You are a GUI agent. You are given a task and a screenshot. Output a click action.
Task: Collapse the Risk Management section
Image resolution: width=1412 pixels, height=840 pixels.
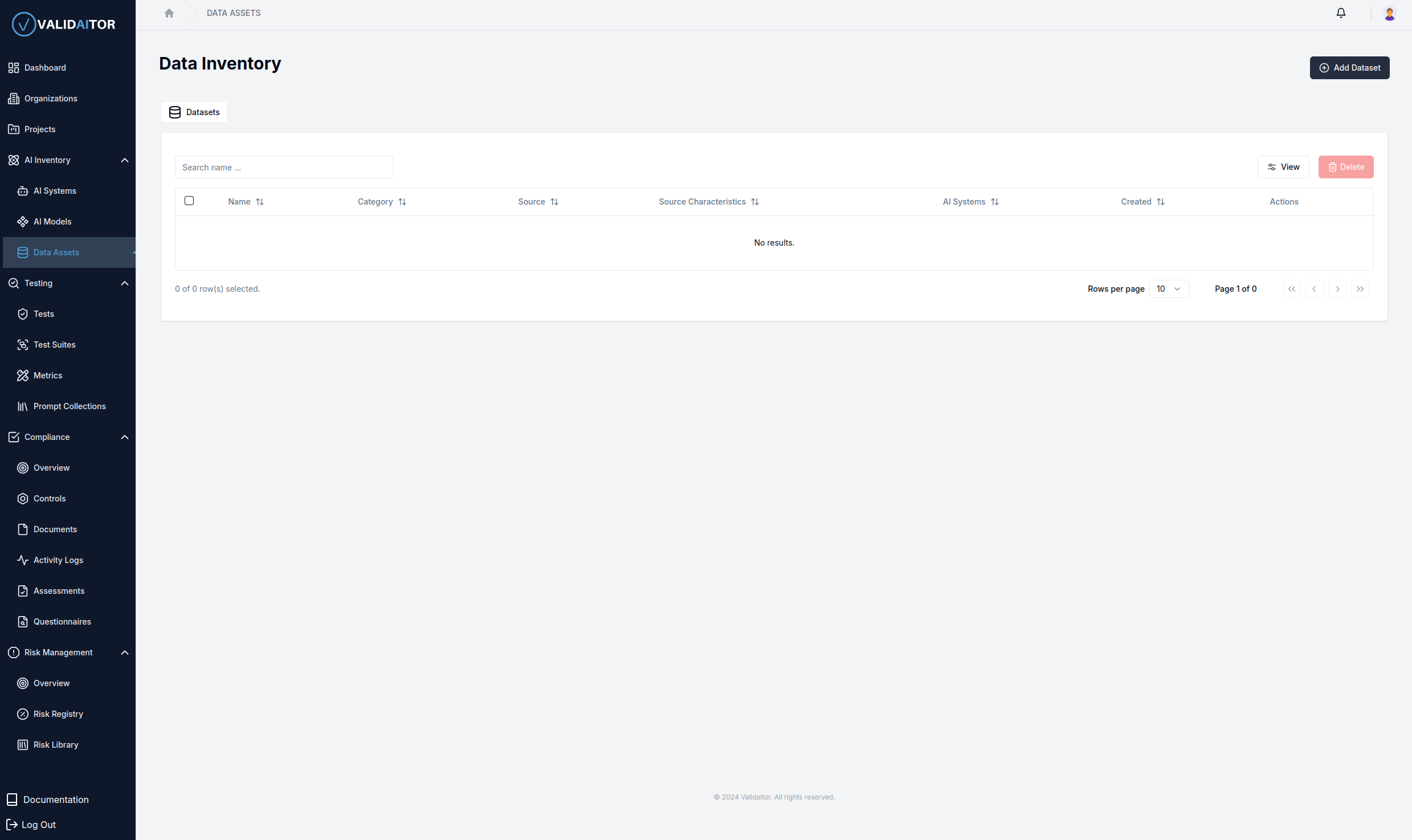125,653
